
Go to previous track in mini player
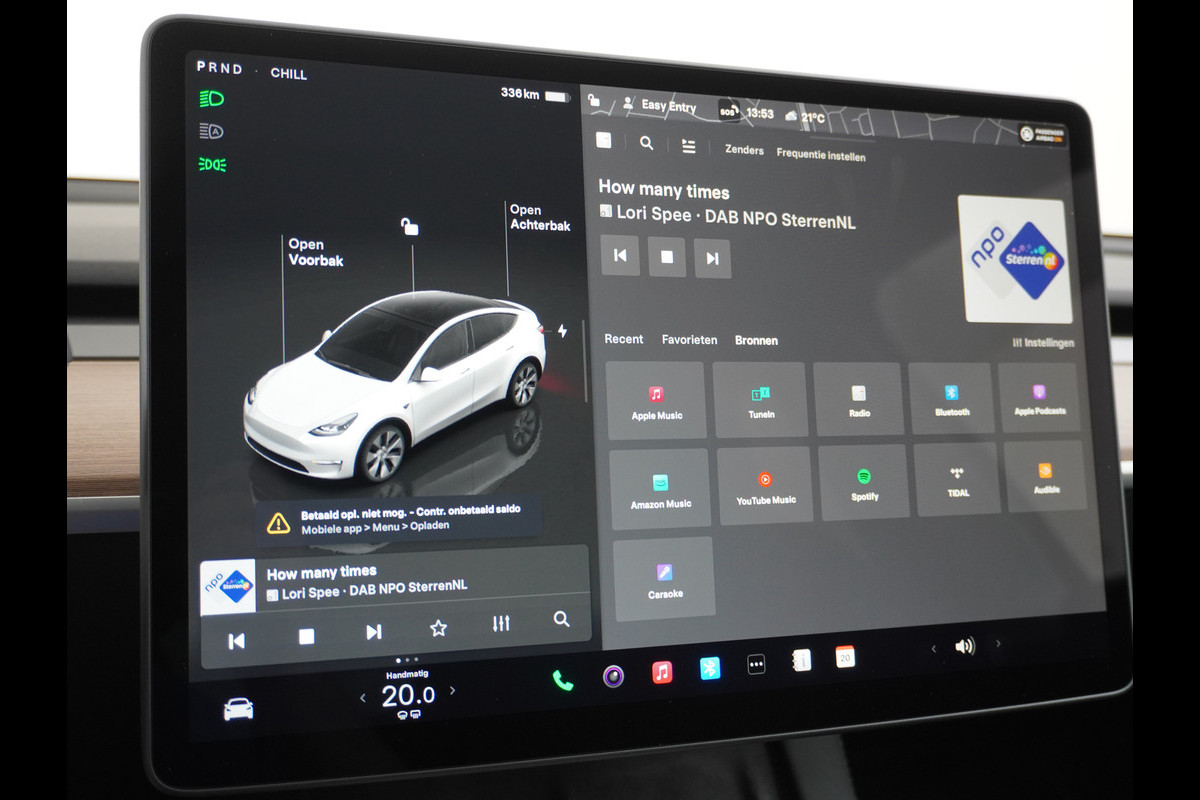pos(237,641)
